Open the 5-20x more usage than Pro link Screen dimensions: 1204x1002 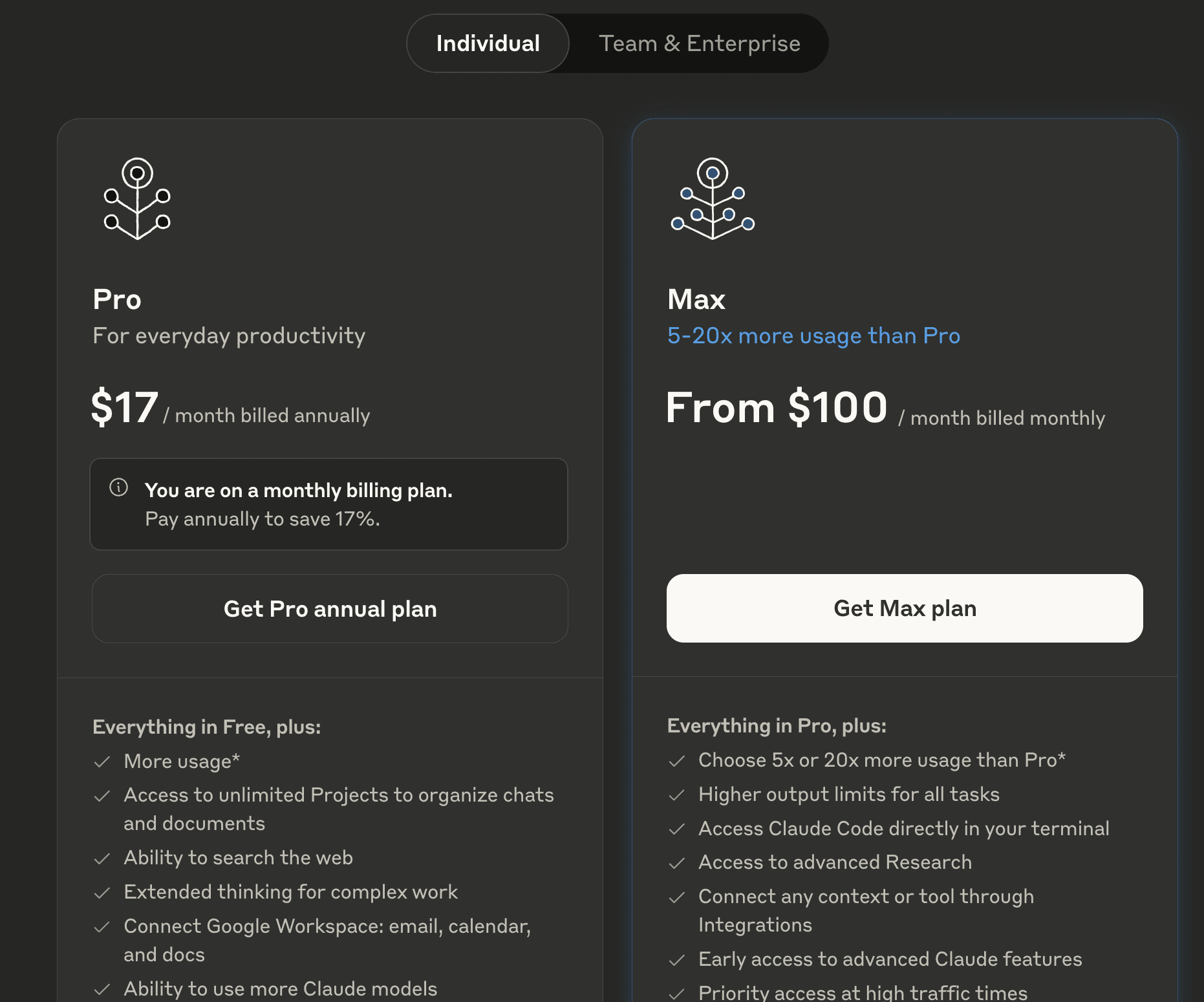(x=813, y=336)
